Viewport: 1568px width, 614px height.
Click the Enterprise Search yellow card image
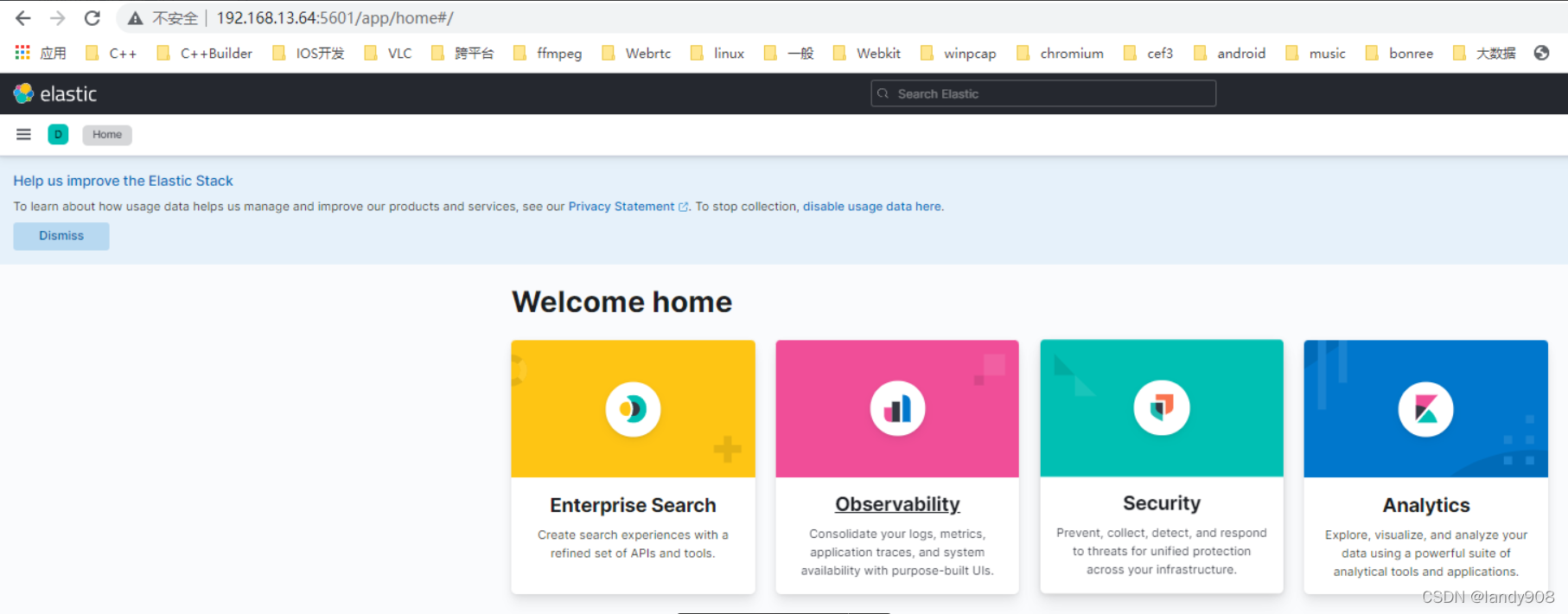(x=633, y=408)
